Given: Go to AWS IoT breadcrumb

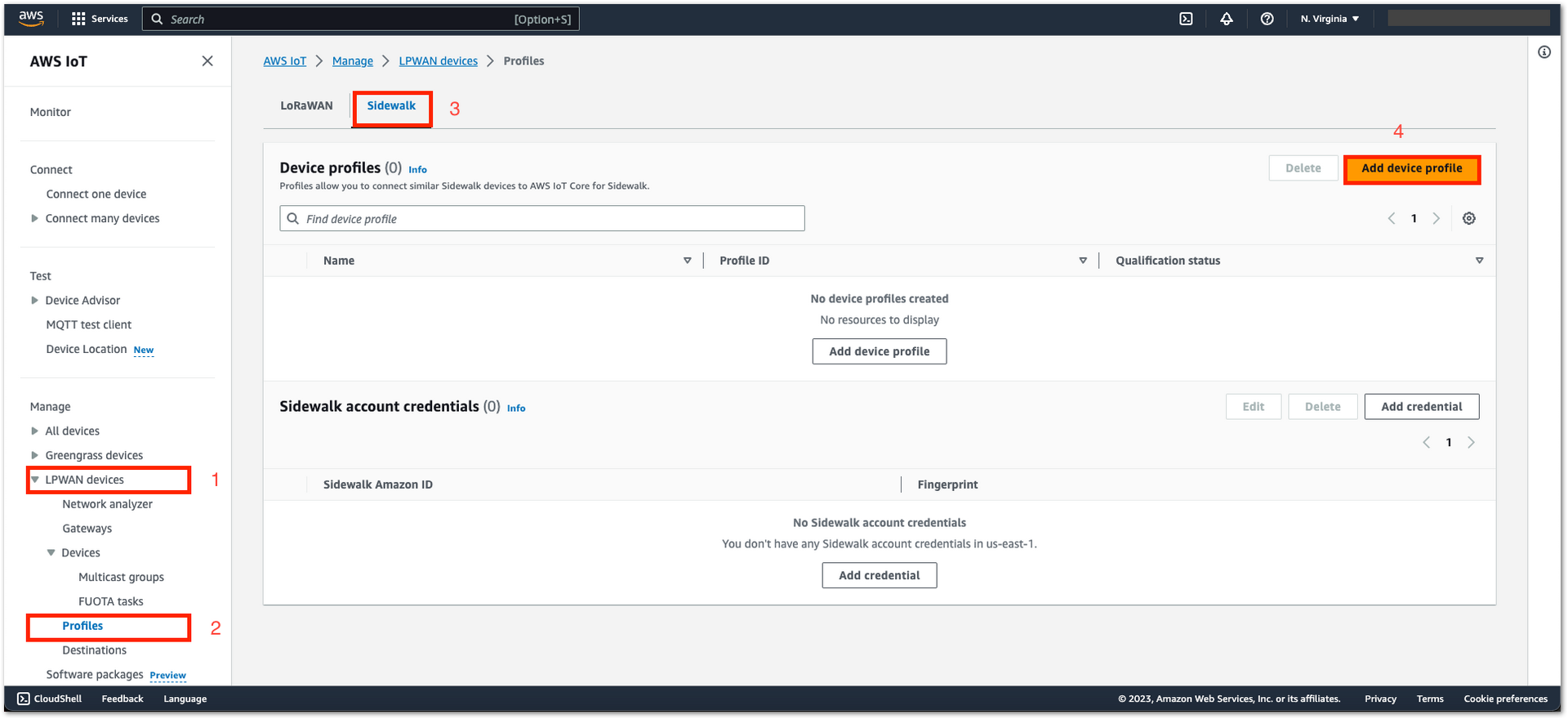Looking at the screenshot, I should pos(284,61).
